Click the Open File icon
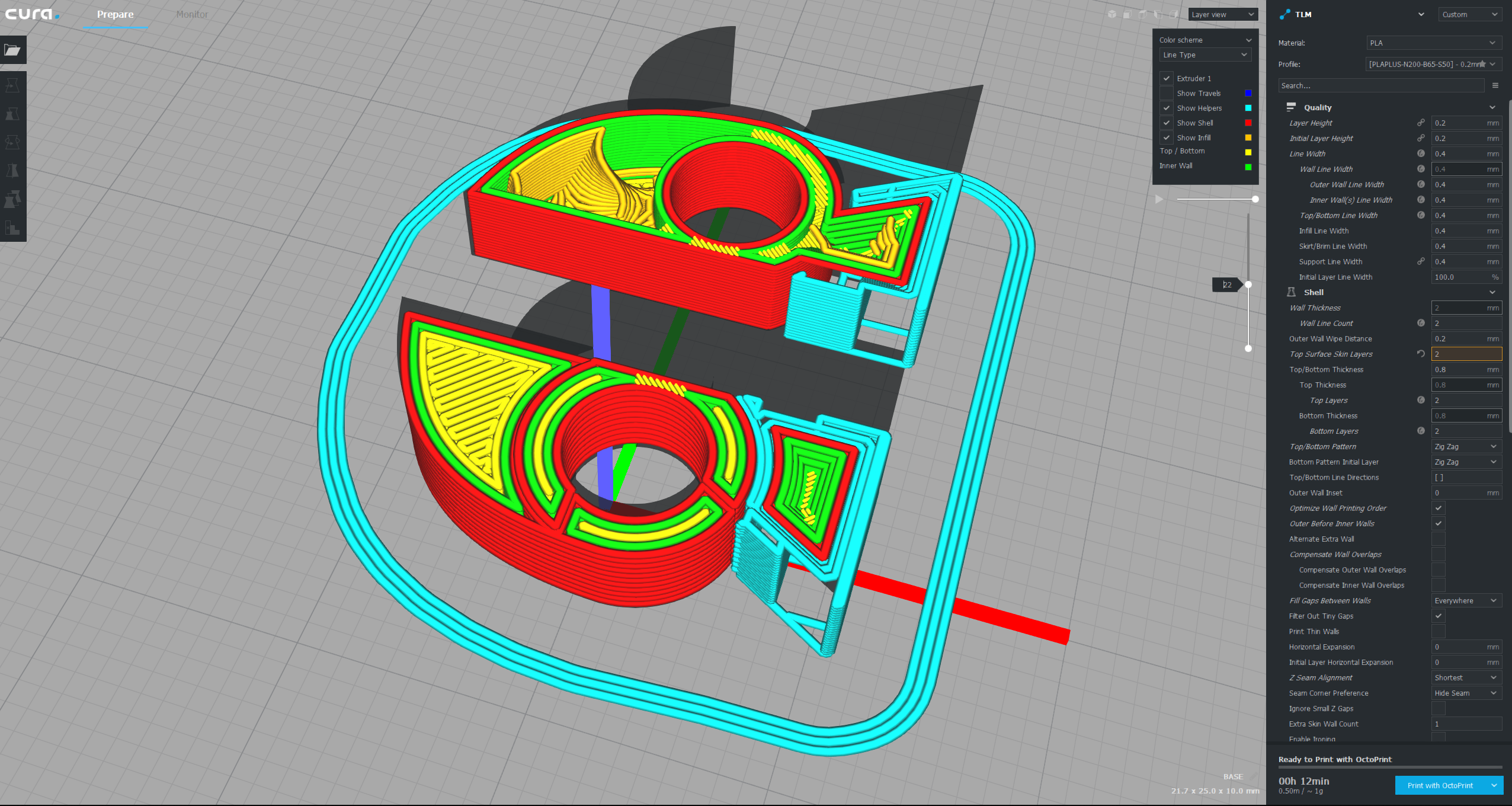 12,50
